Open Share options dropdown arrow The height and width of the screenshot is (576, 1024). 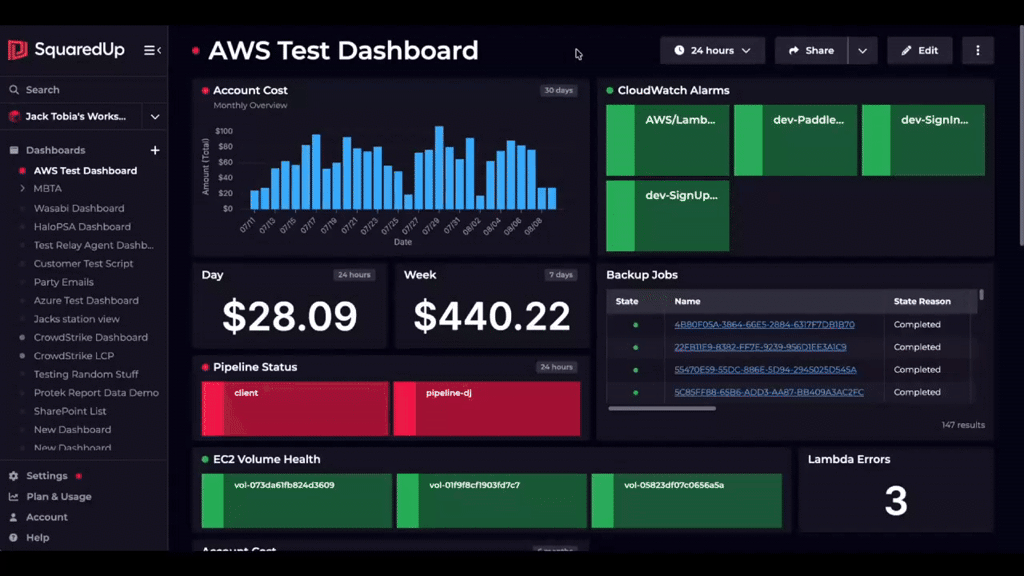click(x=863, y=50)
